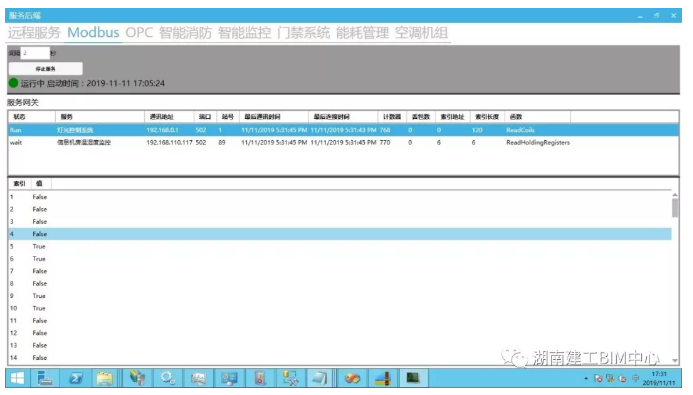Click the counter value 770
The width and height of the screenshot is (693, 395).
pyautogui.click(x=385, y=142)
